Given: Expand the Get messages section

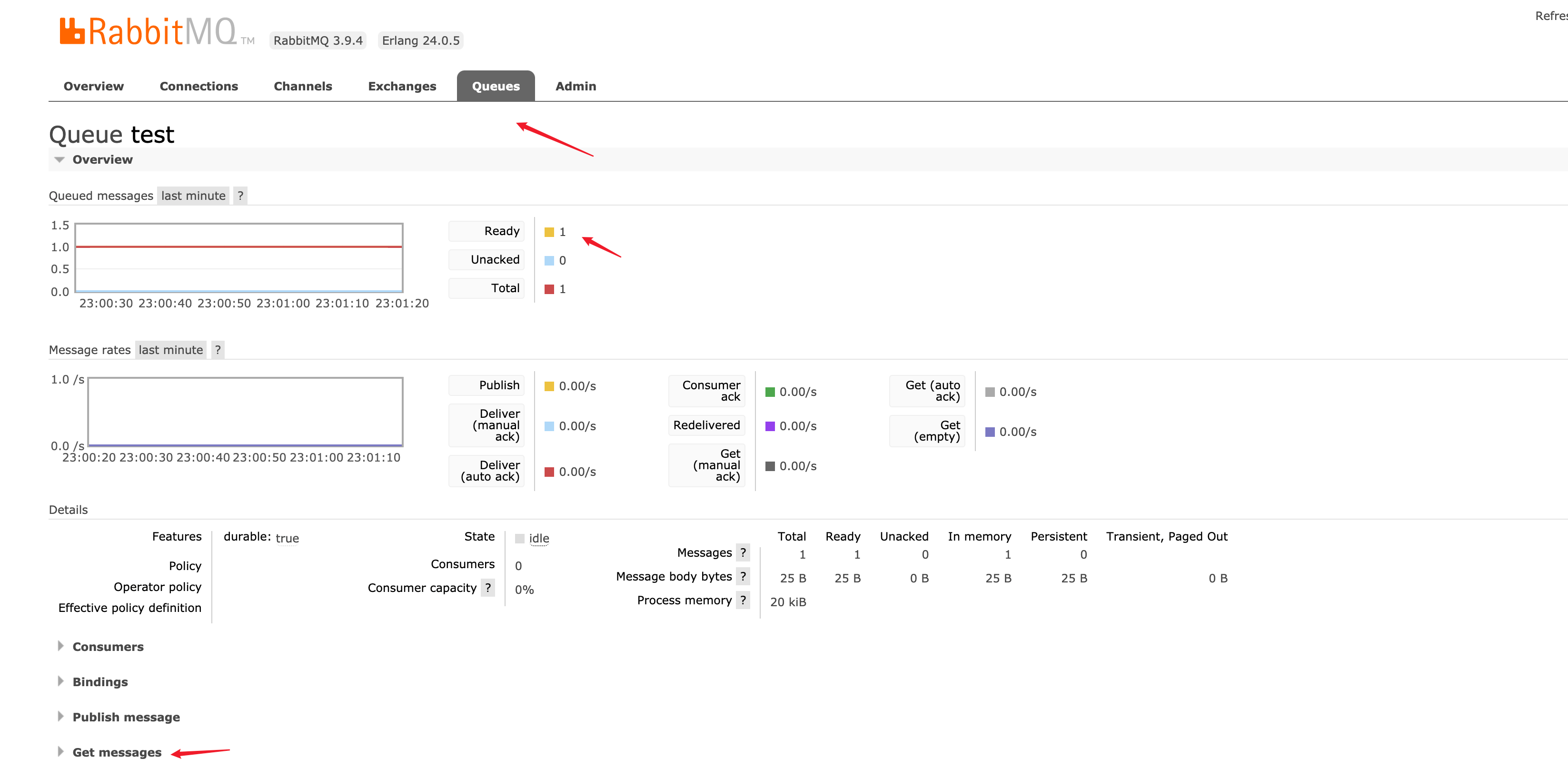Looking at the screenshot, I should 117,753.
